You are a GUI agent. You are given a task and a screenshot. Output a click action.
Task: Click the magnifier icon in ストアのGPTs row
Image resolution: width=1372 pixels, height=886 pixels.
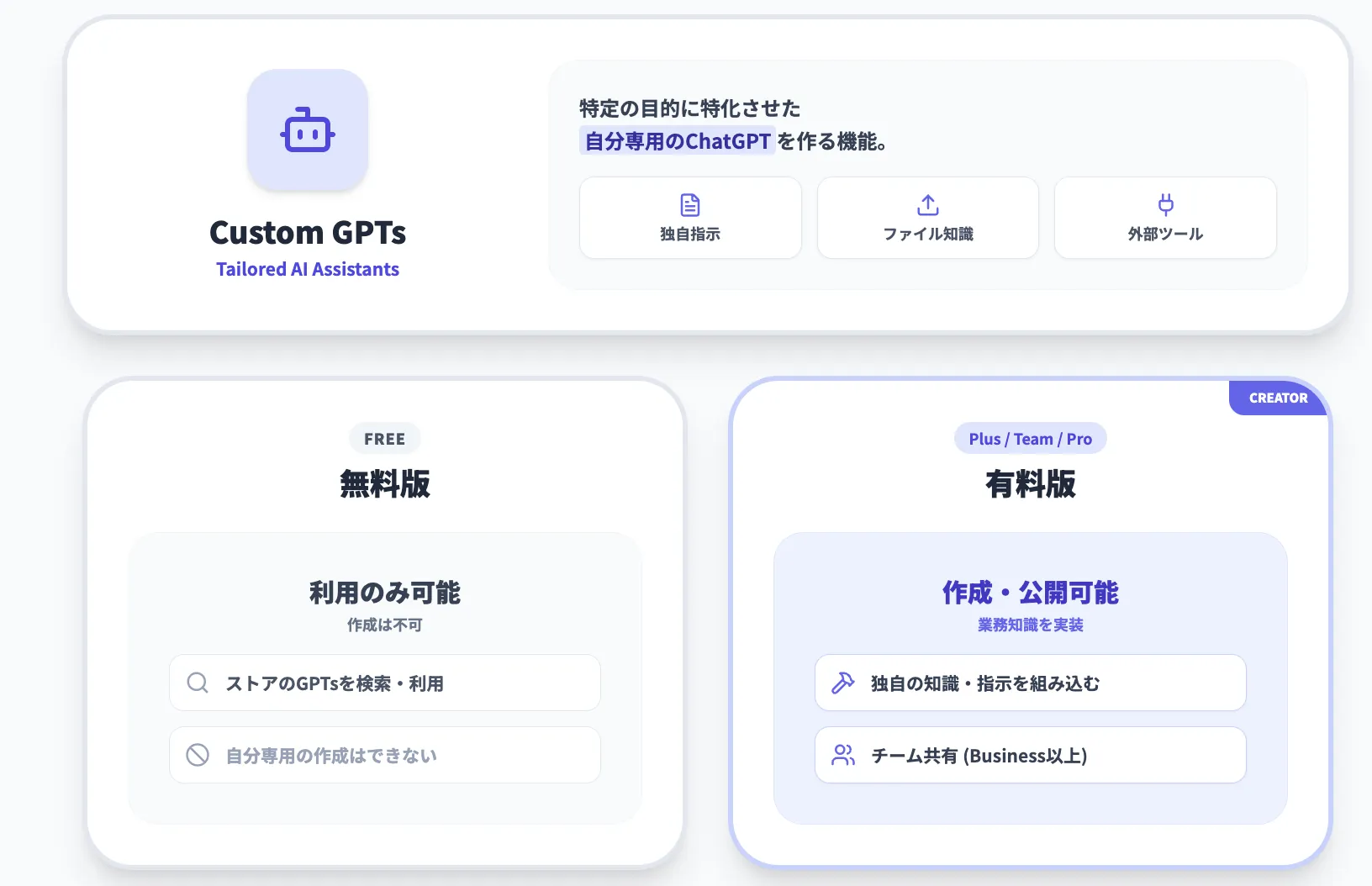point(198,683)
